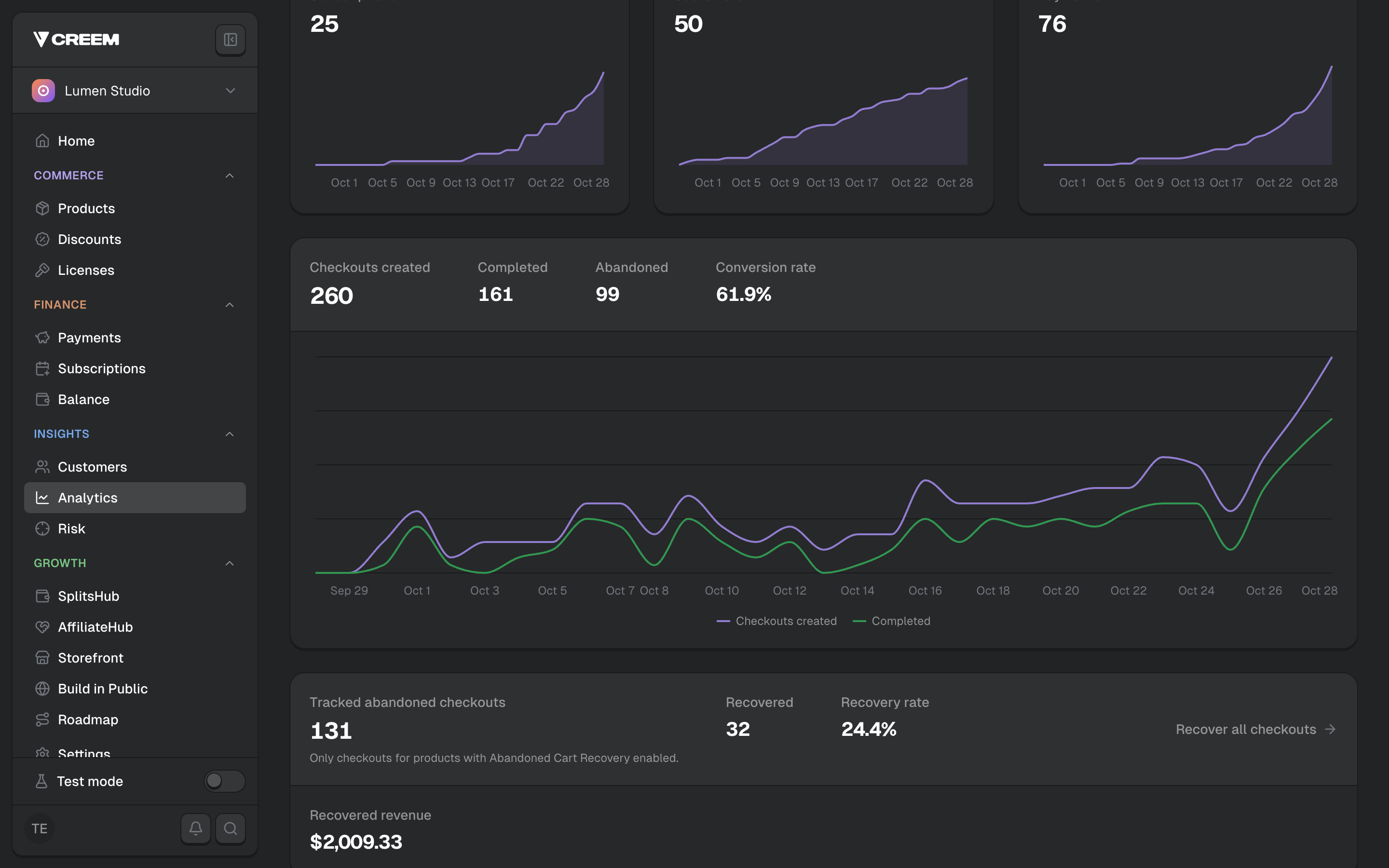Click the Storefront shop icon
Screen dimensions: 1389x868
coord(42,658)
